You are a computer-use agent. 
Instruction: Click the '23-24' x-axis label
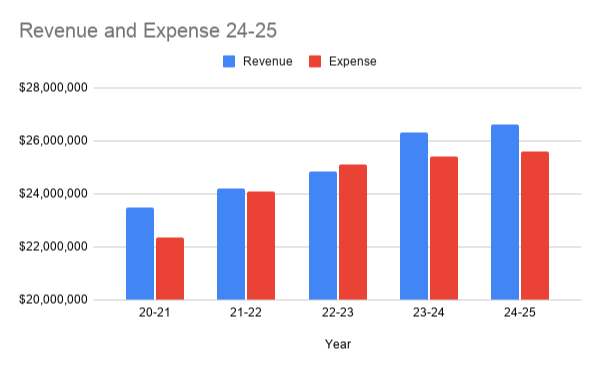point(429,313)
